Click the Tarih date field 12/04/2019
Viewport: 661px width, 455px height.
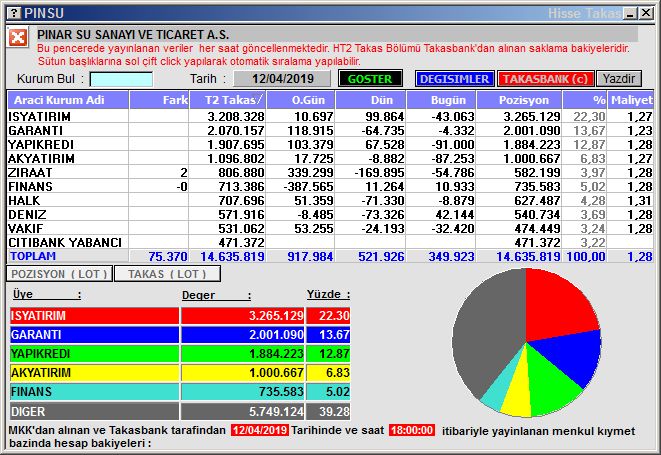click(282, 79)
